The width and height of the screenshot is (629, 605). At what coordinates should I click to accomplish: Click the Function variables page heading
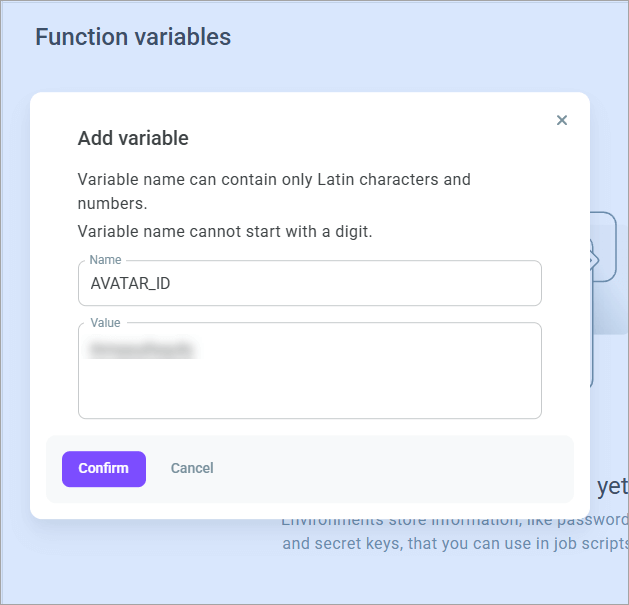(x=133, y=37)
